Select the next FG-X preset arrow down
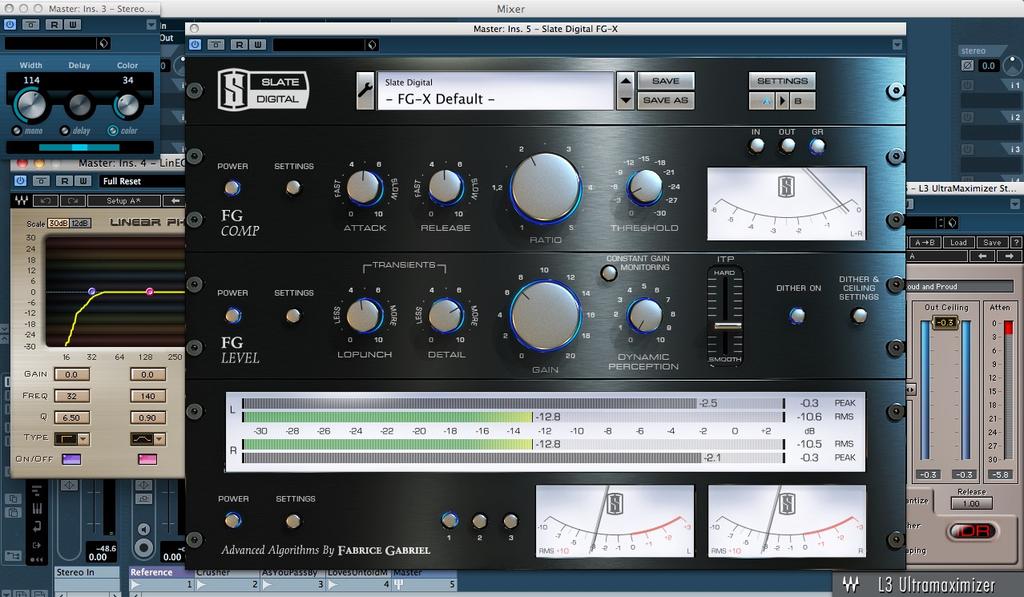The height and width of the screenshot is (597, 1024). coord(626,100)
